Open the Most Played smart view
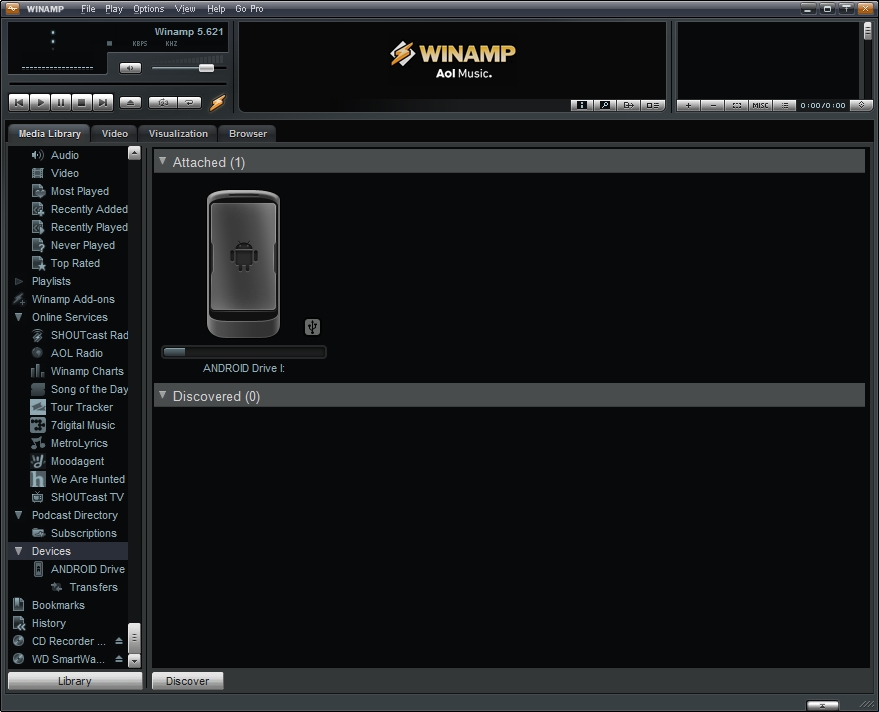879x712 pixels. (x=80, y=191)
